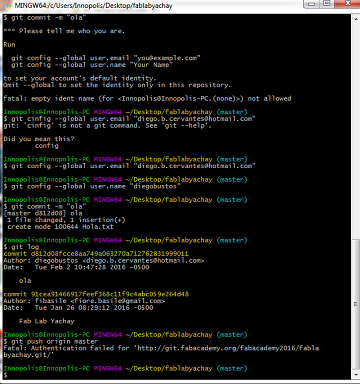Image resolution: width=360 pixels, height=384 pixels.
Task: Click the empty "$" prompt at the bottom
Action: point(5,375)
